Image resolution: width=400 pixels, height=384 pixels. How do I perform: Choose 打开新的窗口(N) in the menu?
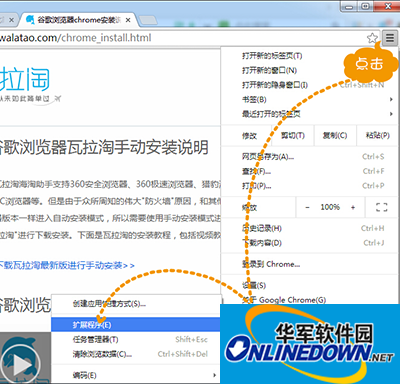coord(309,70)
